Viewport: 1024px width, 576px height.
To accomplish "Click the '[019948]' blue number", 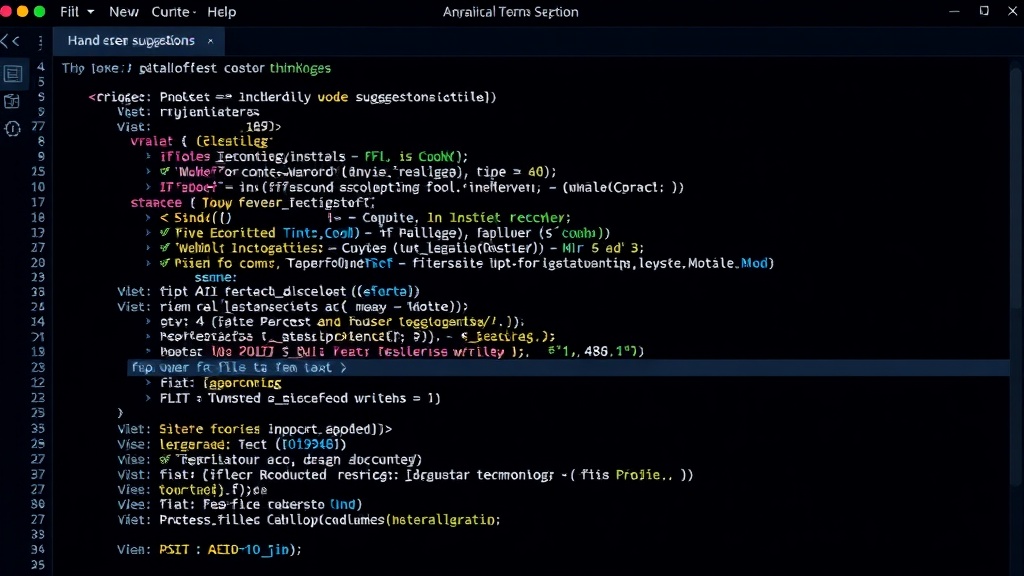I will click(x=310, y=444).
